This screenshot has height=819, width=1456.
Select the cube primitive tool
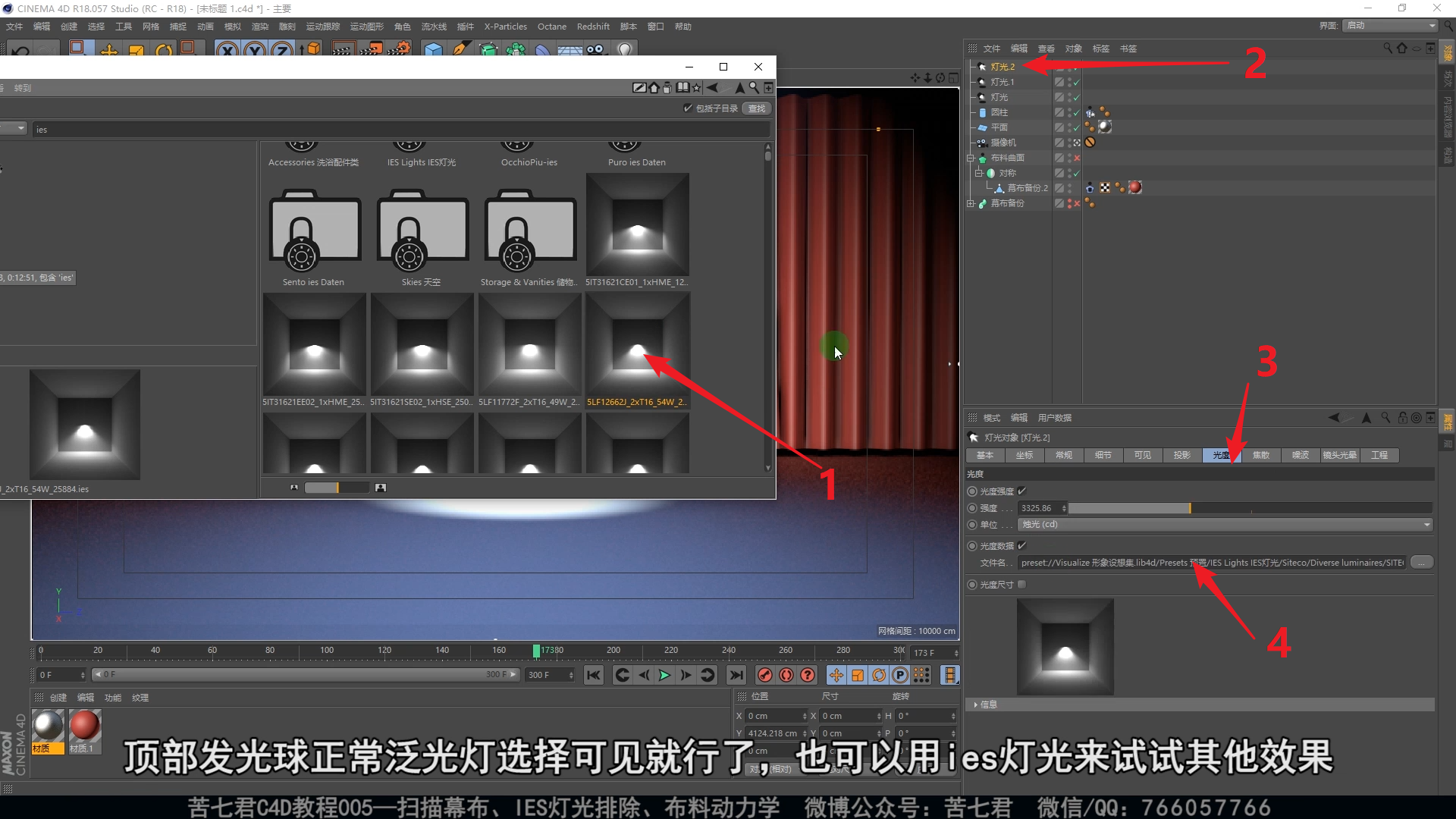(x=433, y=50)
